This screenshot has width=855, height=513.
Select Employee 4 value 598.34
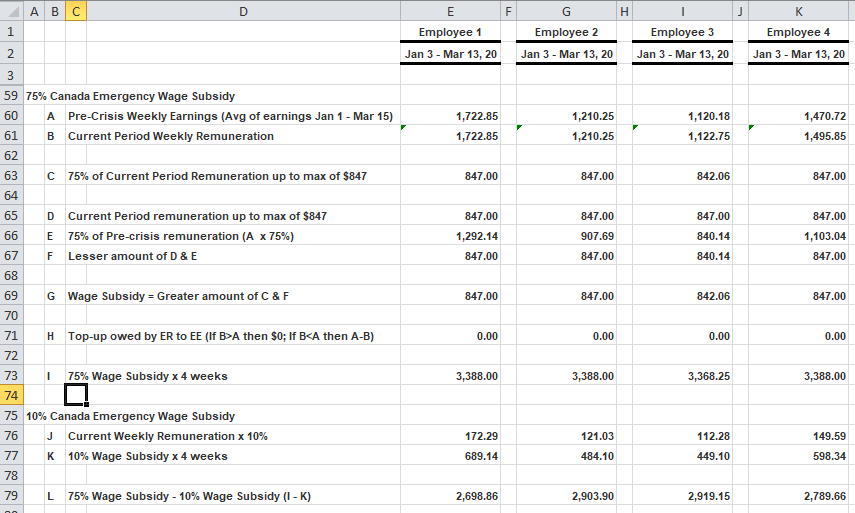pyautogui.click(x=798, y=456)
